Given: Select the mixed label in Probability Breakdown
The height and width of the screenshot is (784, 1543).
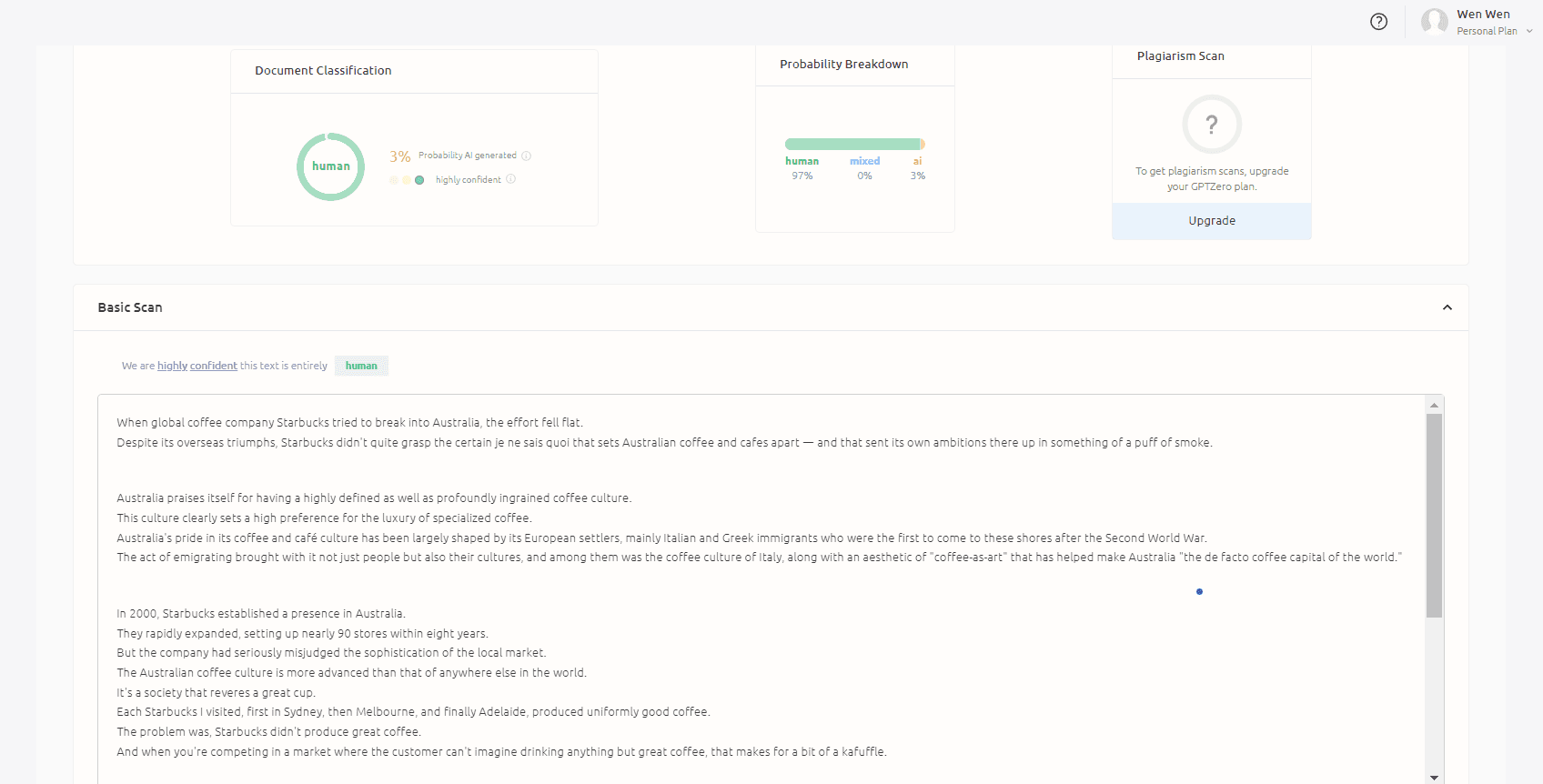Looking at the screenshot, I should (x=864, y=161).
